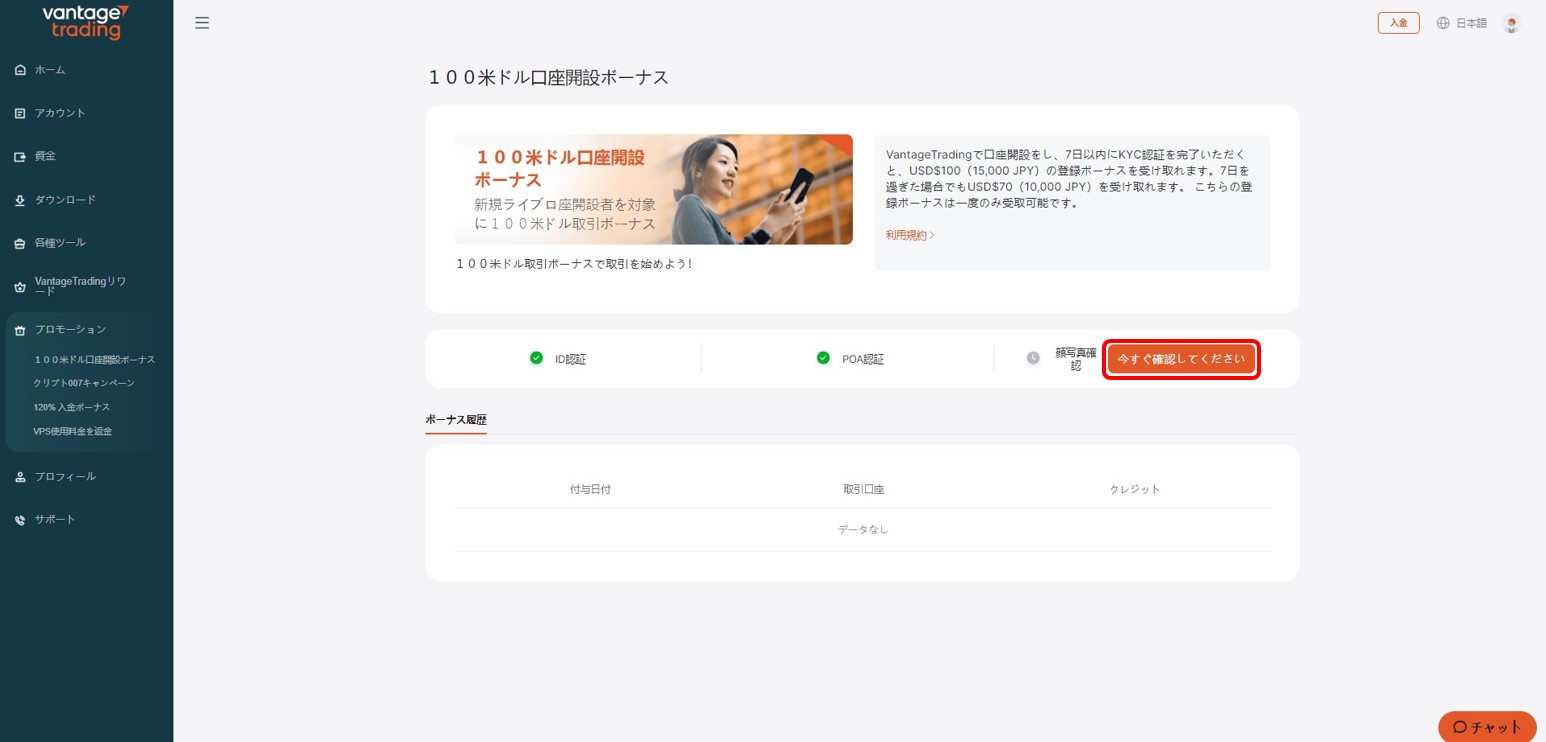Select １００米ドル口座開設ボーナス in the sidebar
Screen dimensions: 1546x742
point(94,360)
